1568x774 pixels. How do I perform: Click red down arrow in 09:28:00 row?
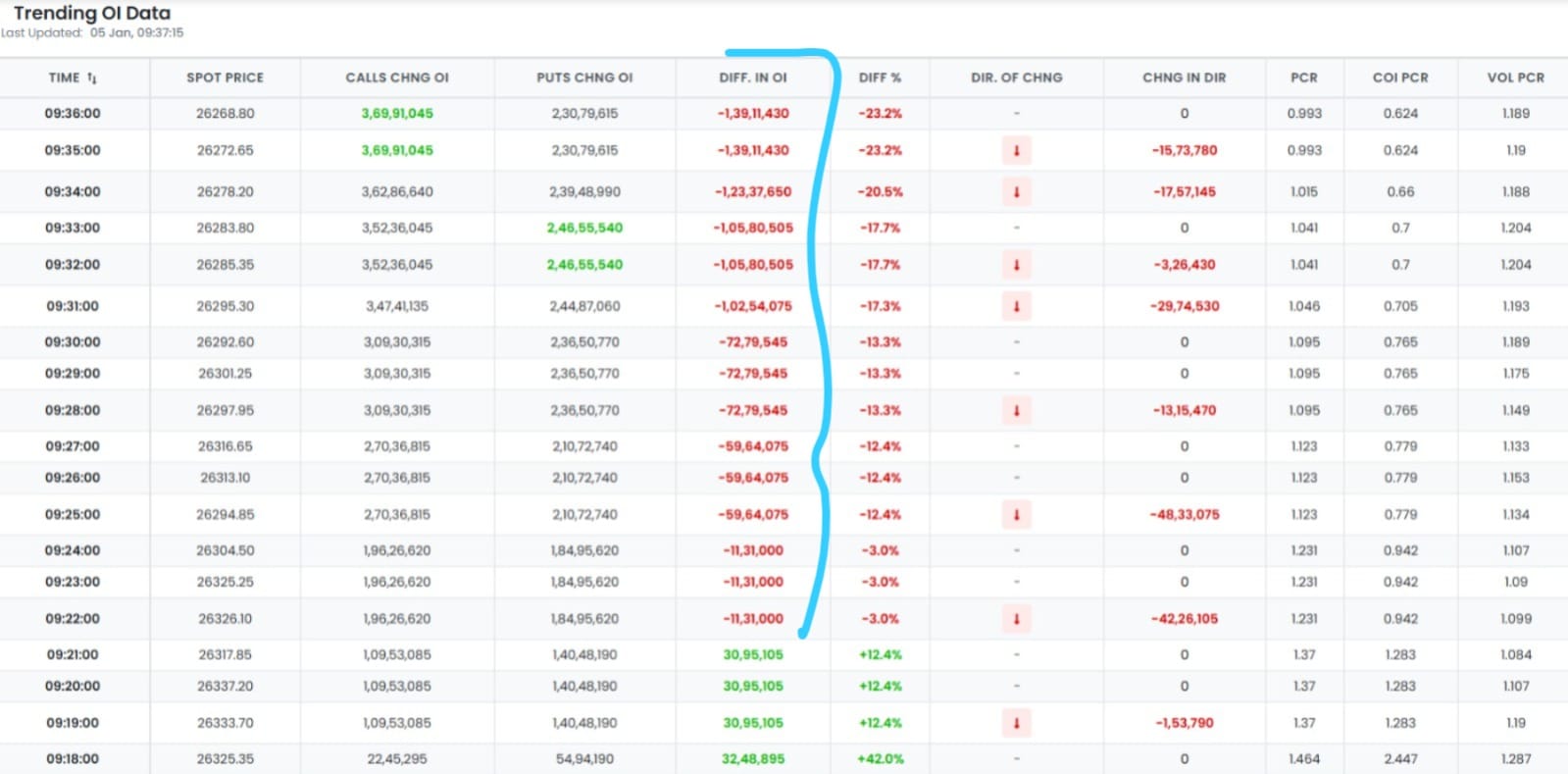[x=1016, y=411]
